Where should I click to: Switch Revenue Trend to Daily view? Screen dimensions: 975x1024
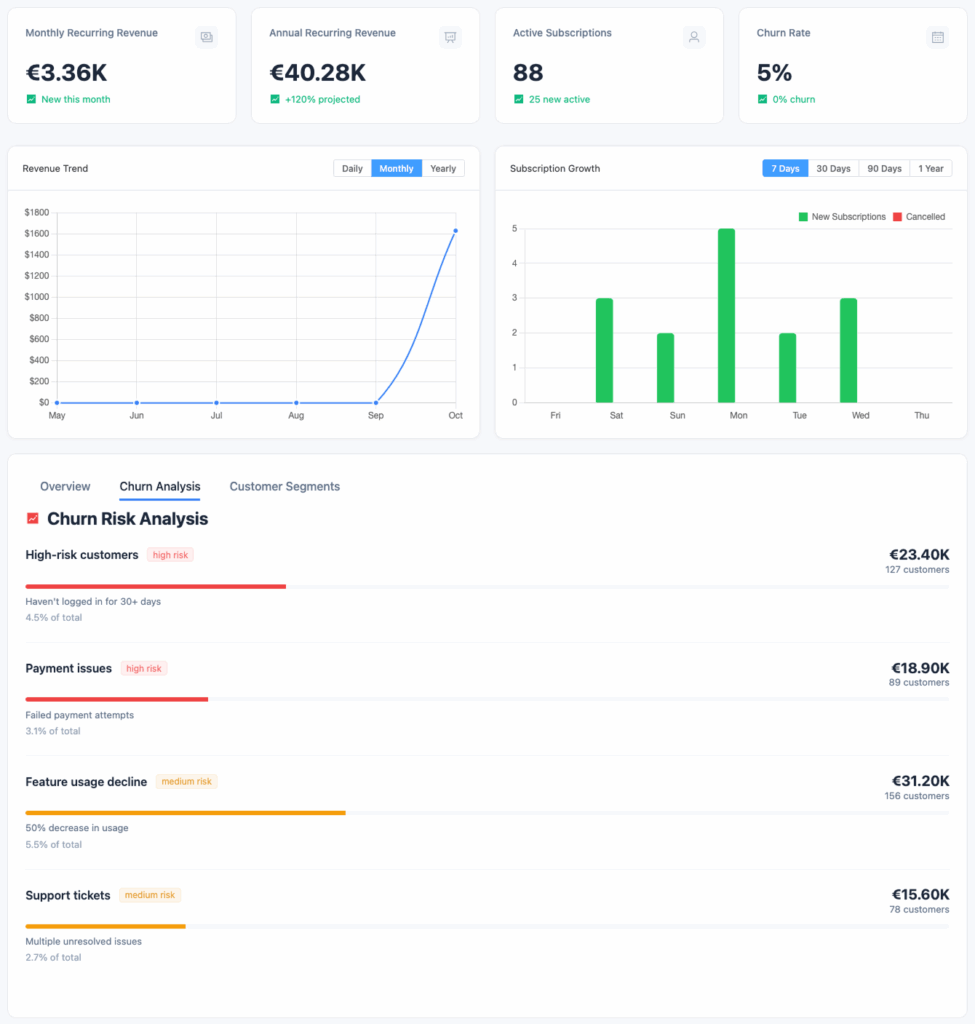click(352, 168)
